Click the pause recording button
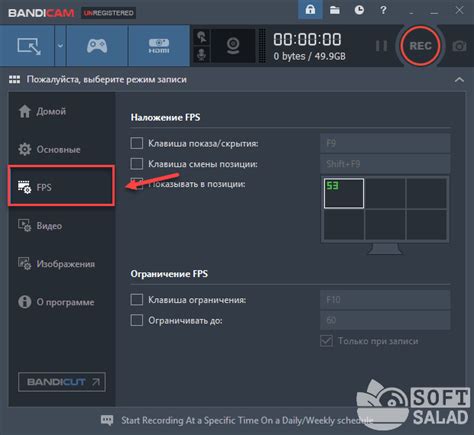The height and width of the screenshot is (435, 474). [x=381, y=46]
